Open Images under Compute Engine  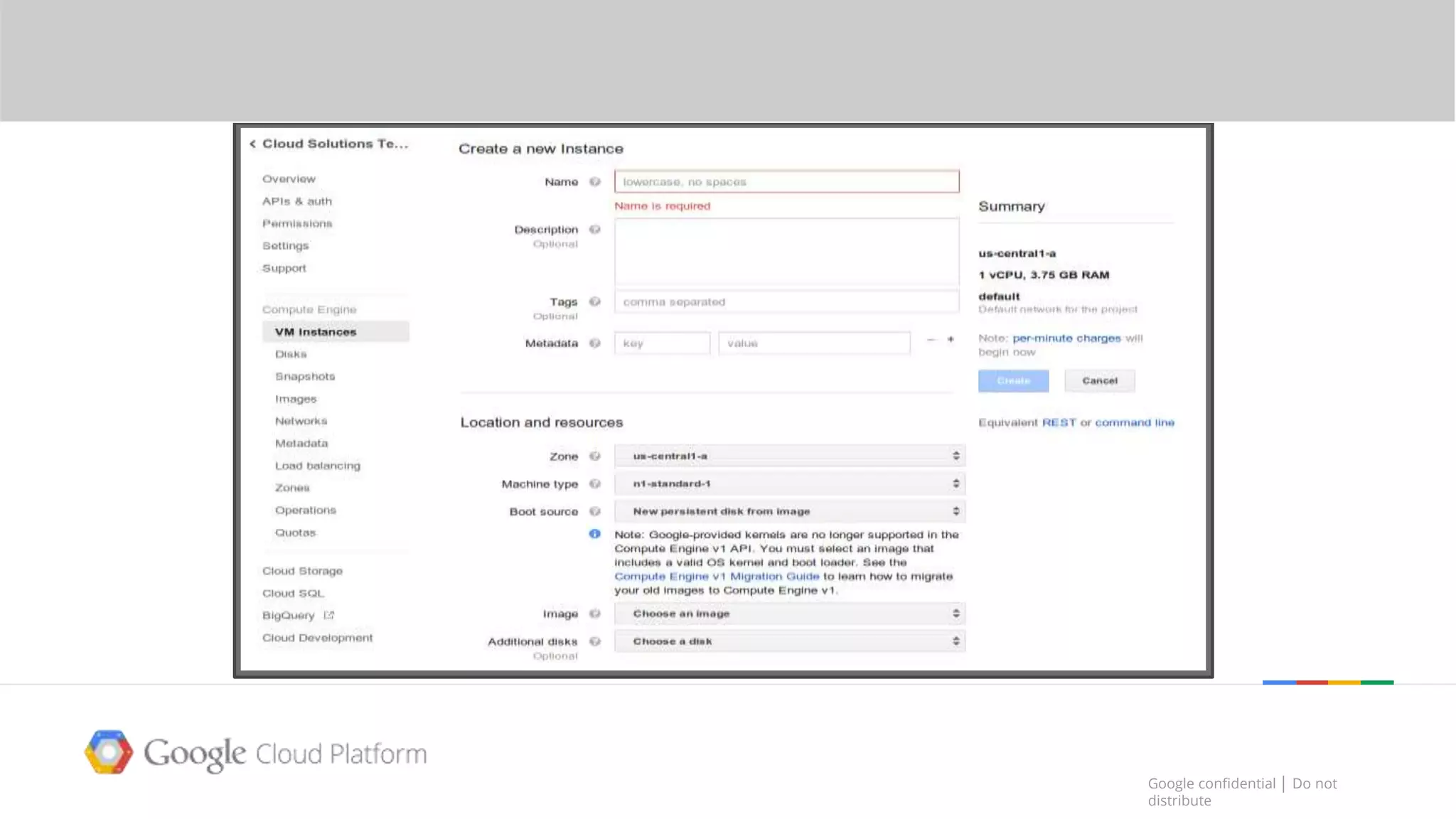296,400
